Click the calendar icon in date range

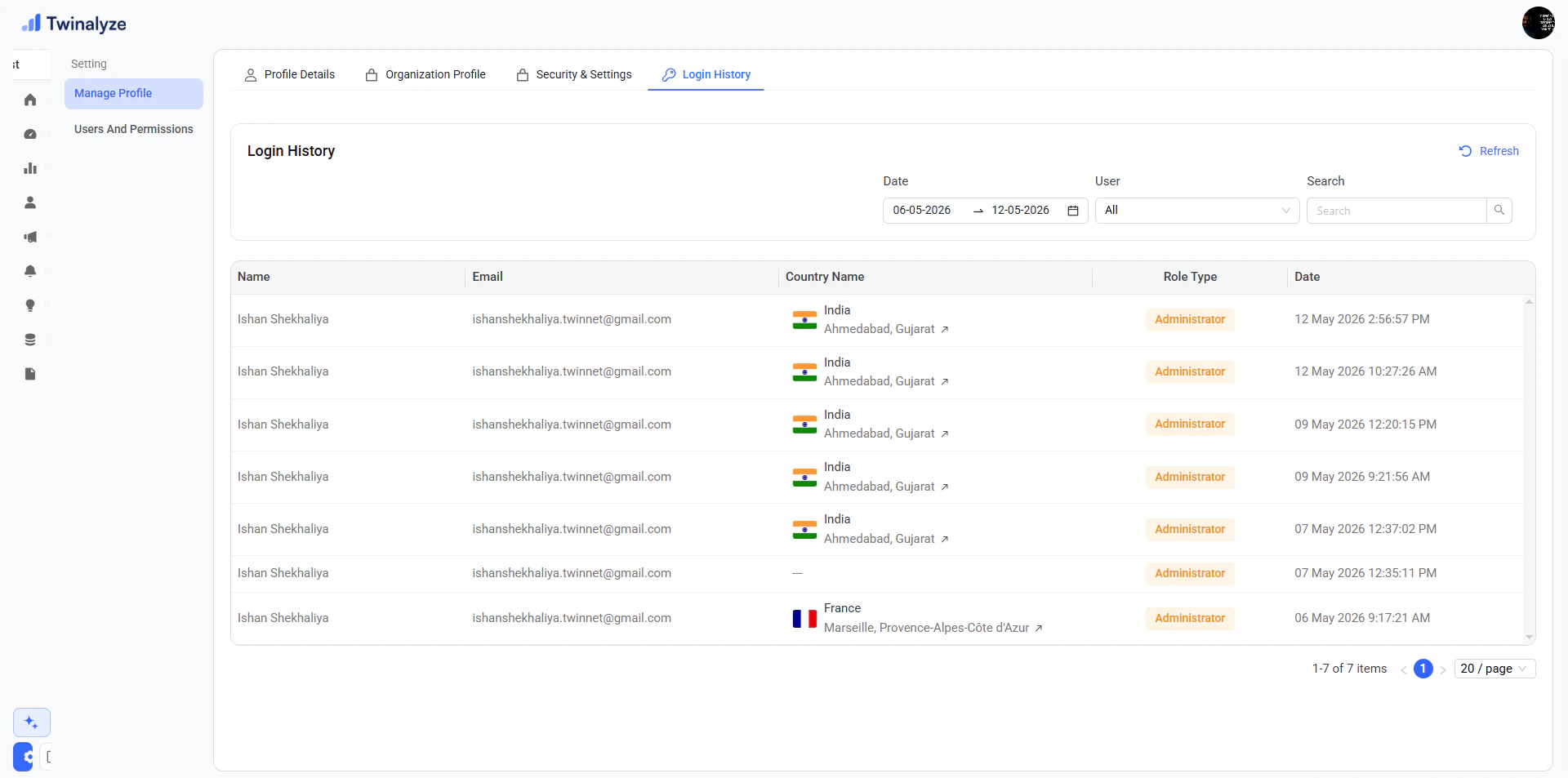[1073, 211]
